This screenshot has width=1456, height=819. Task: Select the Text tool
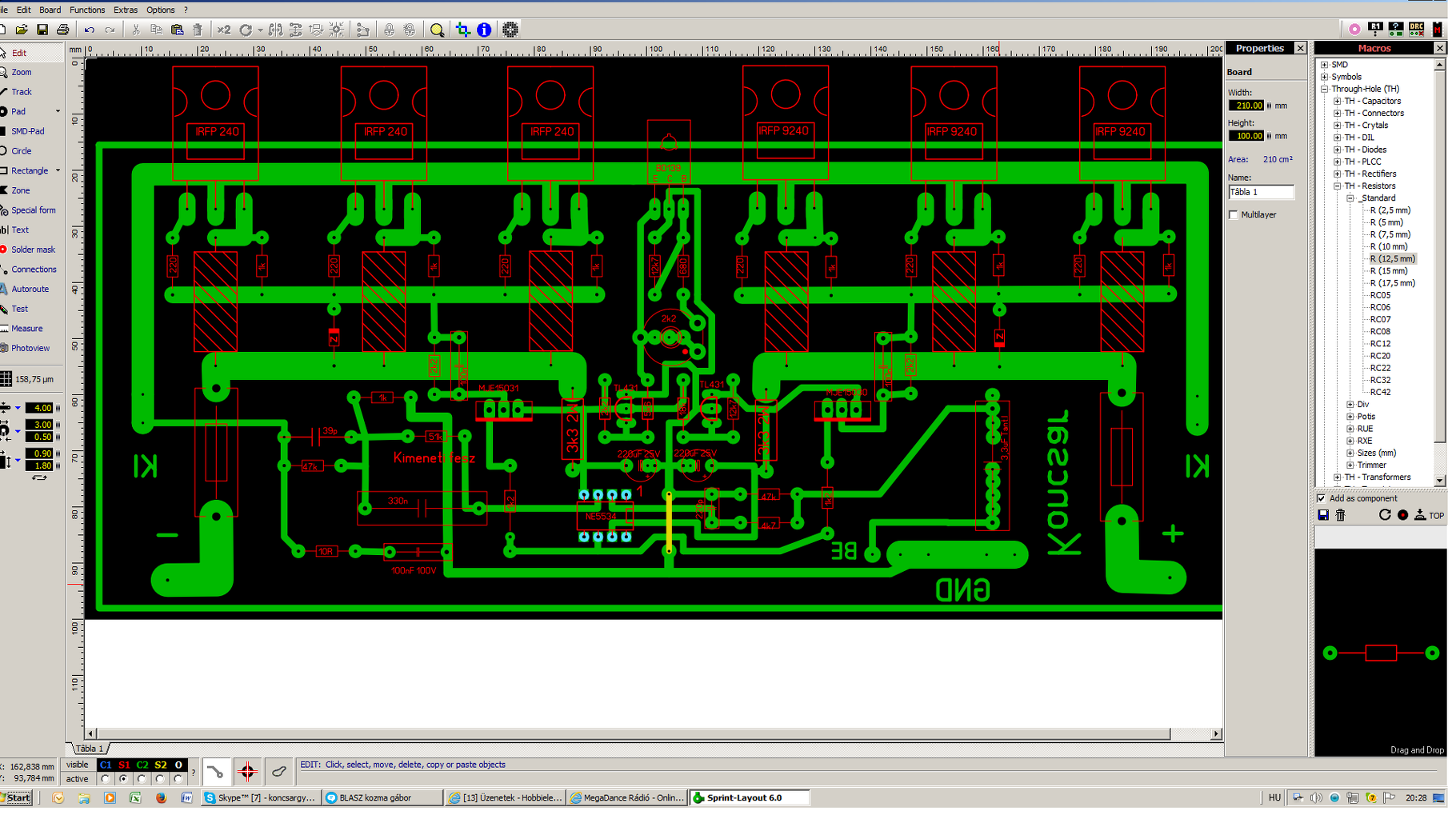click(x=20, y=230)
